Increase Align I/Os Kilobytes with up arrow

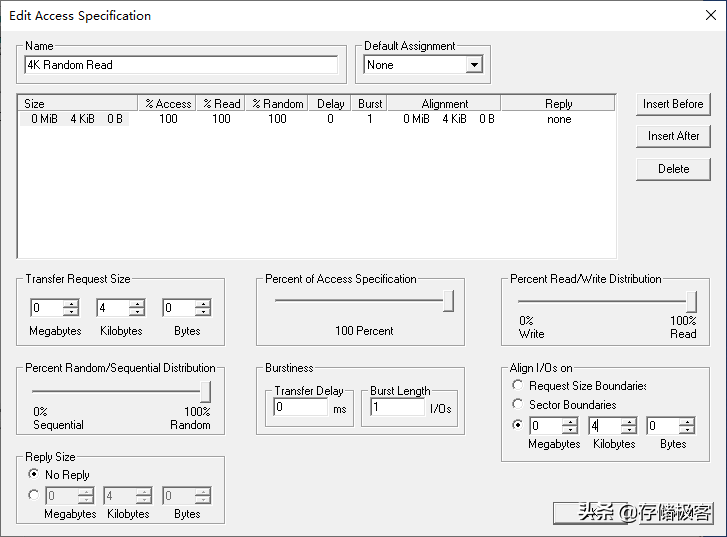[629, 422]
